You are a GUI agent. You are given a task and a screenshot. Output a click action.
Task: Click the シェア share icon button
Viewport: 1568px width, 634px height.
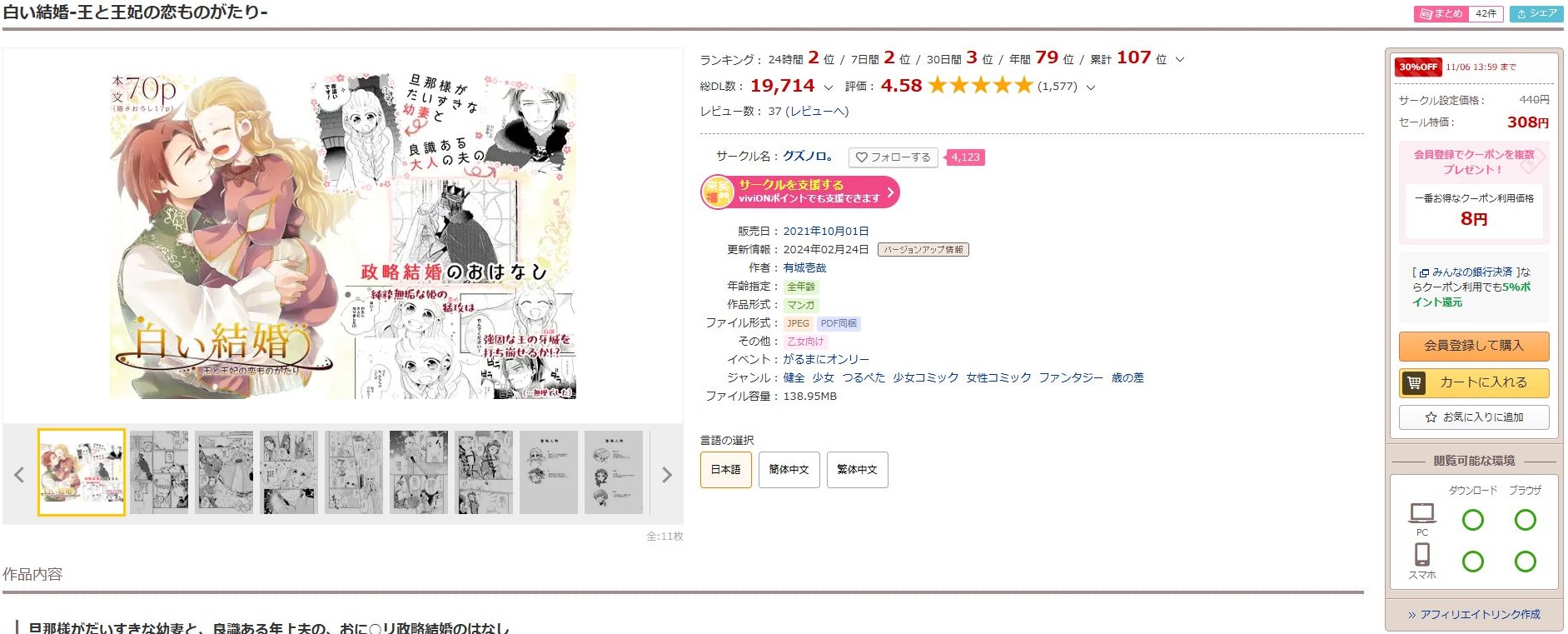click(x=1536, y=13)
